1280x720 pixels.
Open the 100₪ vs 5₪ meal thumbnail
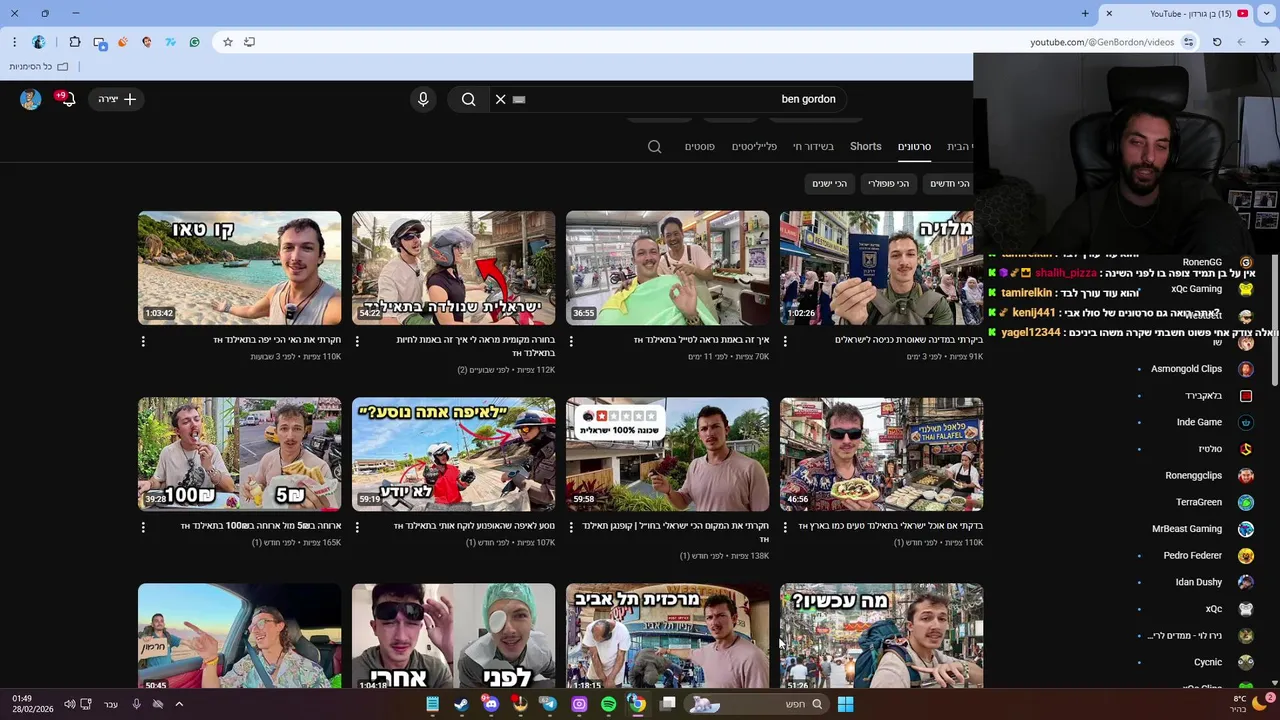pyautogui.click(x=240, y=454)
